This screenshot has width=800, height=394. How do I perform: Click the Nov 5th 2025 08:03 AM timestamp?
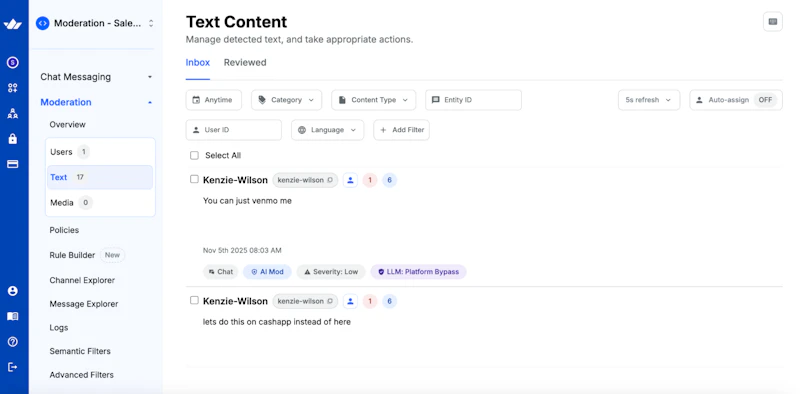pos(242,251)
